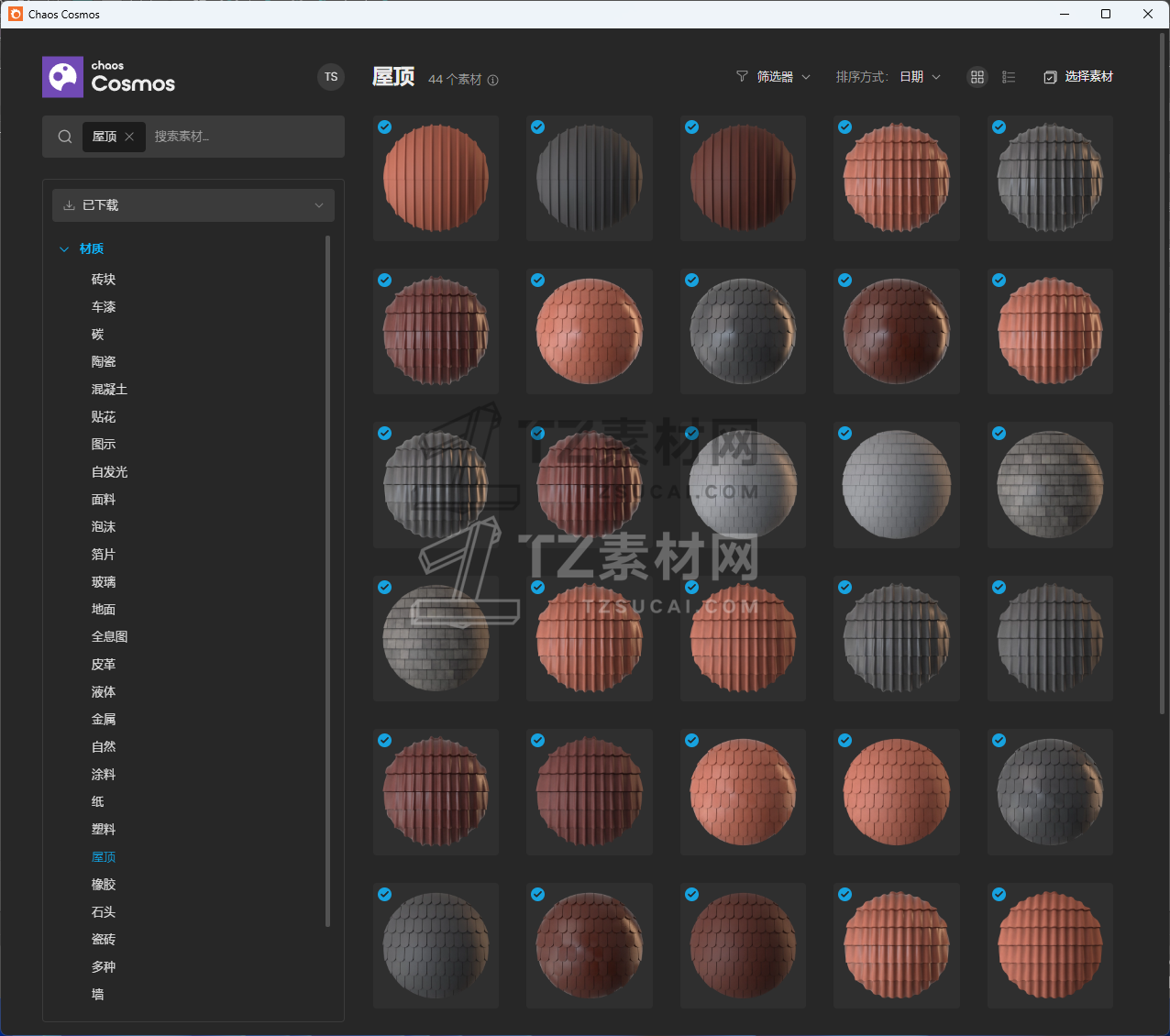Select the 图示 category

[x=104, y=445]
